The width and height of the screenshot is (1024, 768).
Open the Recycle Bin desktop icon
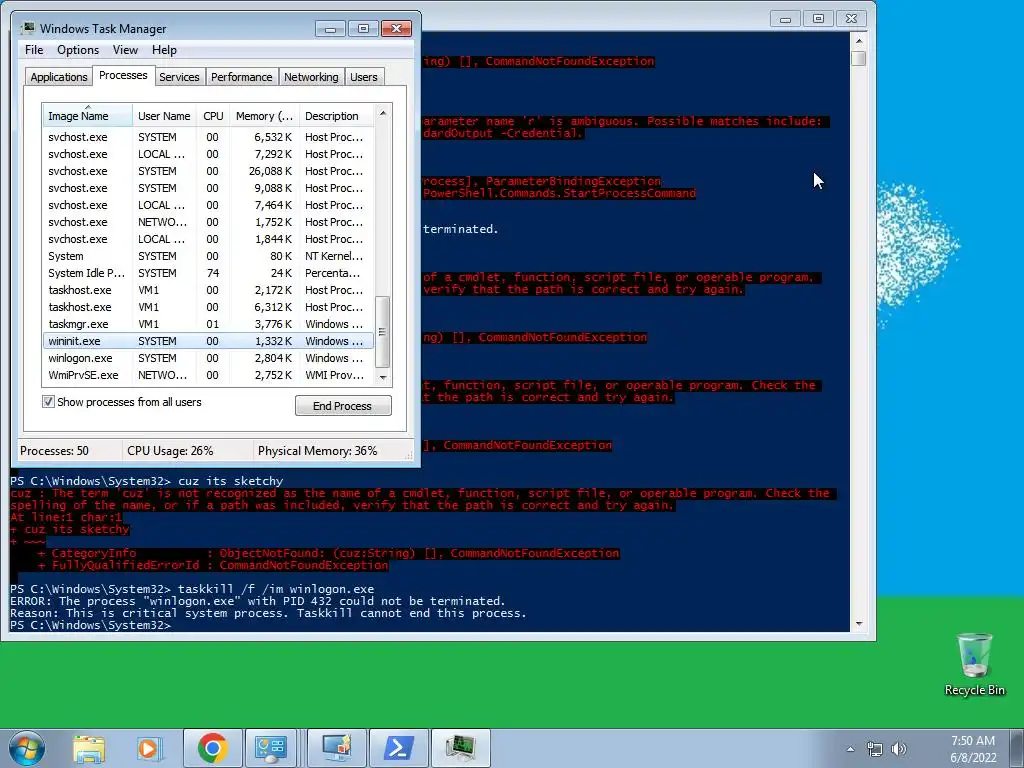pos(974,665)
